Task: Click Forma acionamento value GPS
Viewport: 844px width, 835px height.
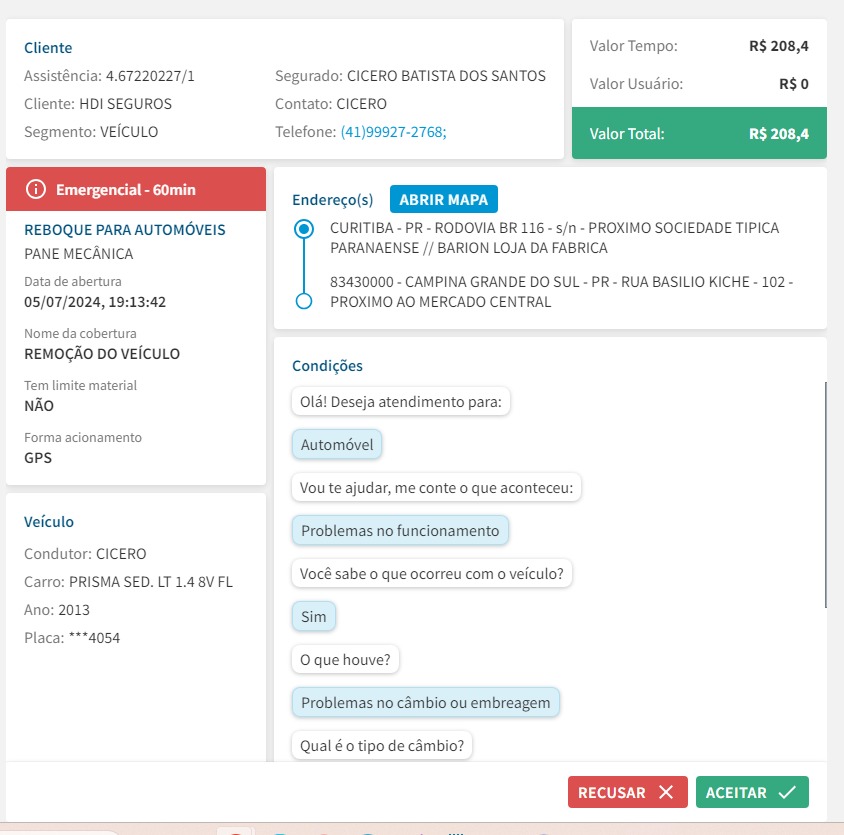Action: (38, 458)
